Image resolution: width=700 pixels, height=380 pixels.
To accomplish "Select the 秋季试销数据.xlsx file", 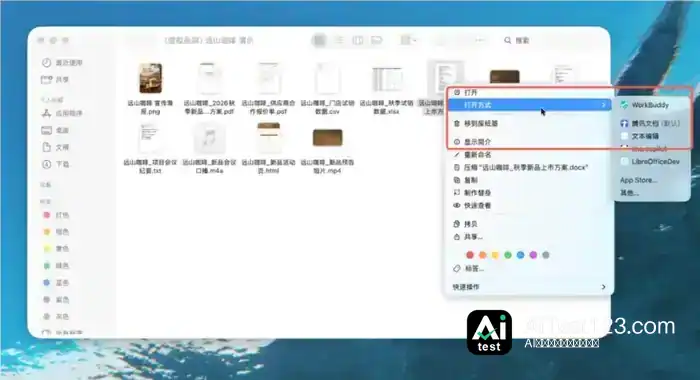I will point(387,79).
